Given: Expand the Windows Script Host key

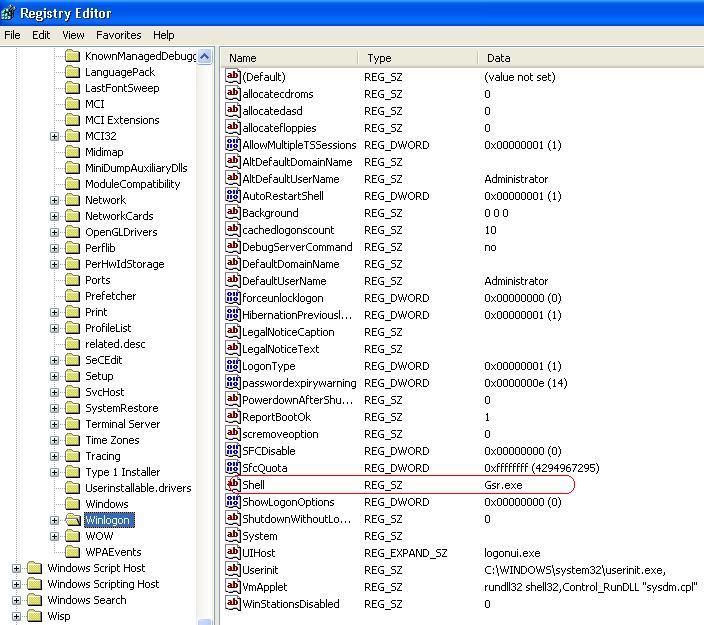Looking at the screenshot, I should tap(16, 568).
